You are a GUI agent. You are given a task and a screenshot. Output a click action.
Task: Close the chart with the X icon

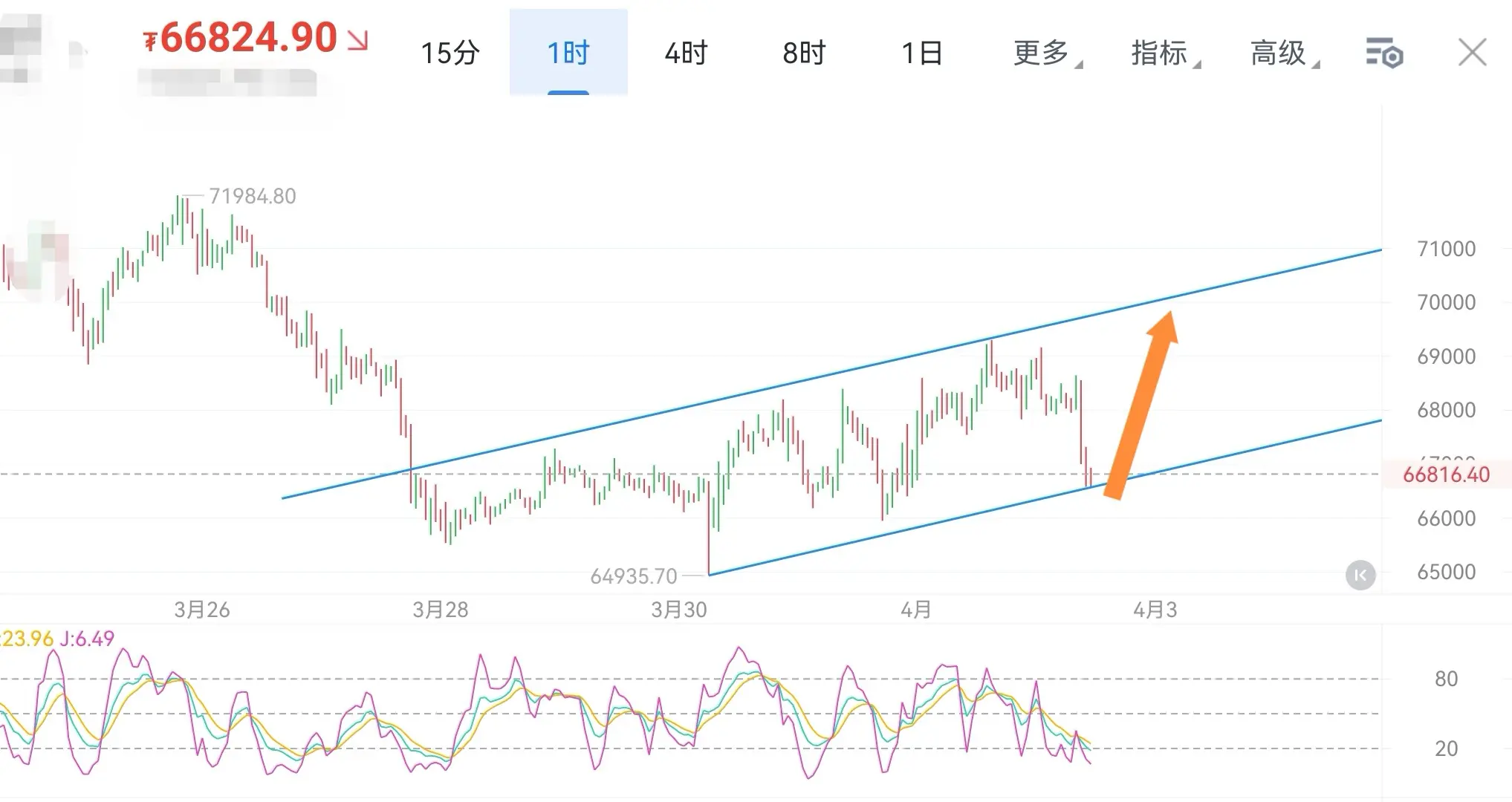[1472, 53]
